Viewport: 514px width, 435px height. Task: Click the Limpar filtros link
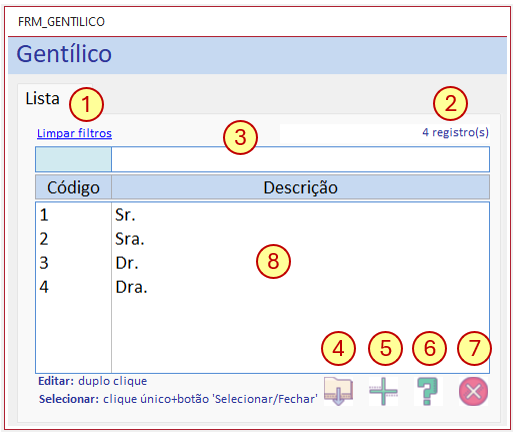pos(74,133)
